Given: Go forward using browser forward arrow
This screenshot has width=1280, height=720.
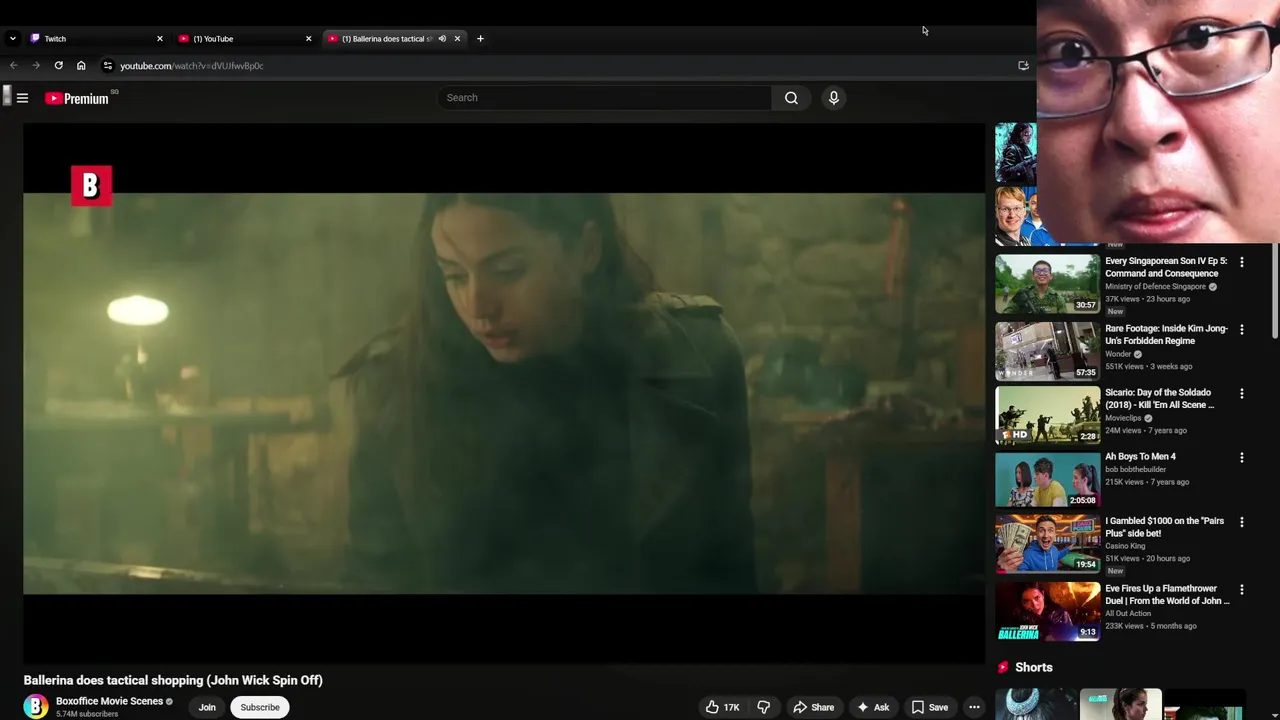Looking at the screenshot, I should (x=36, y=66).
